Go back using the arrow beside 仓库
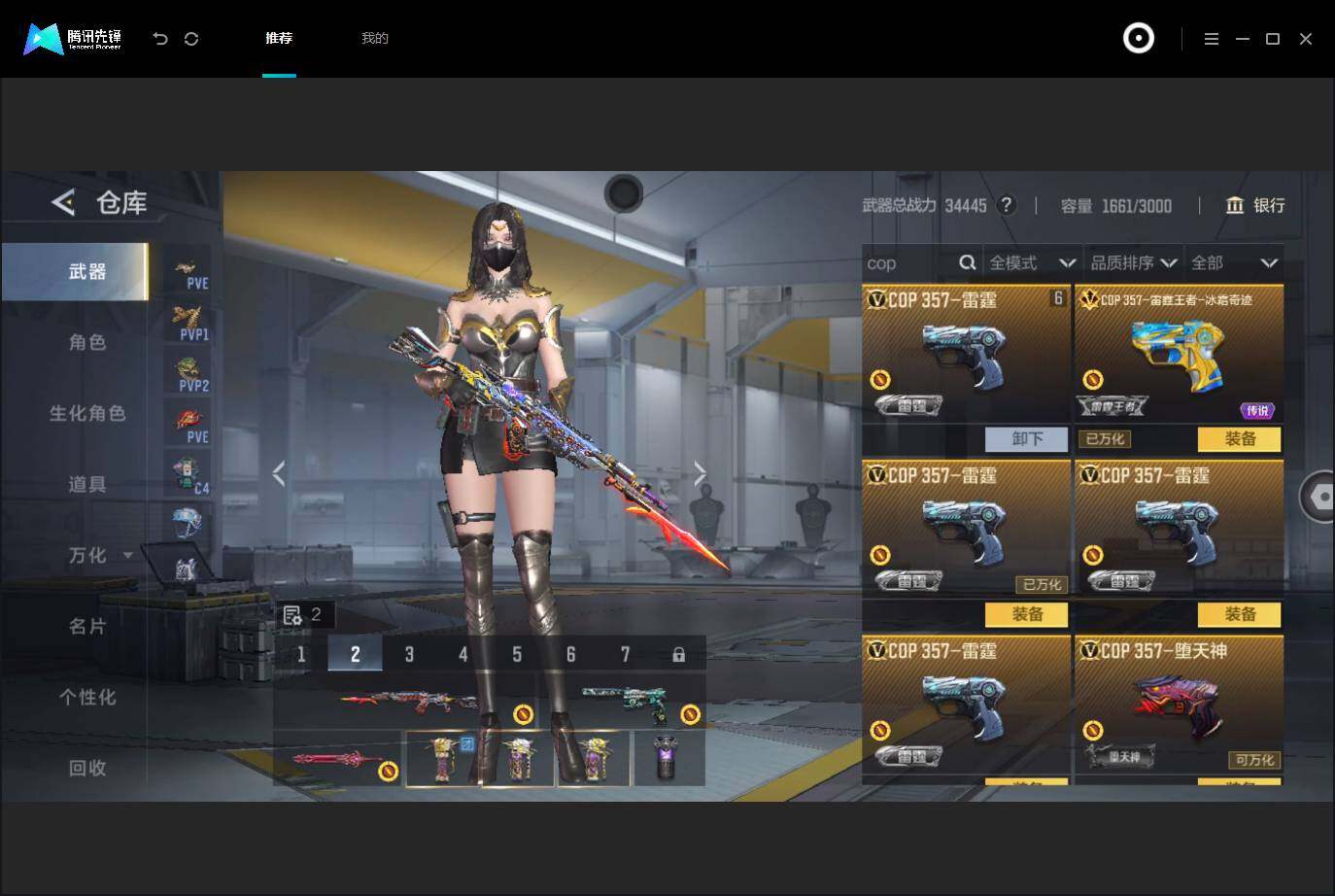Image resolution: width=1335 pixels, height=896 pixels. [63, 202]
